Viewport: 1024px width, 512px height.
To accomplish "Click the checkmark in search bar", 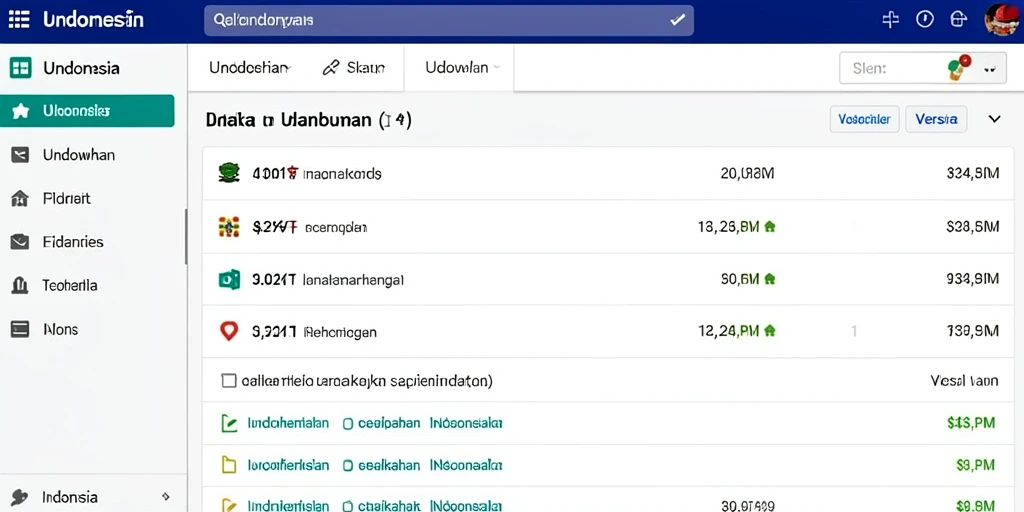I will pos(677,20).
